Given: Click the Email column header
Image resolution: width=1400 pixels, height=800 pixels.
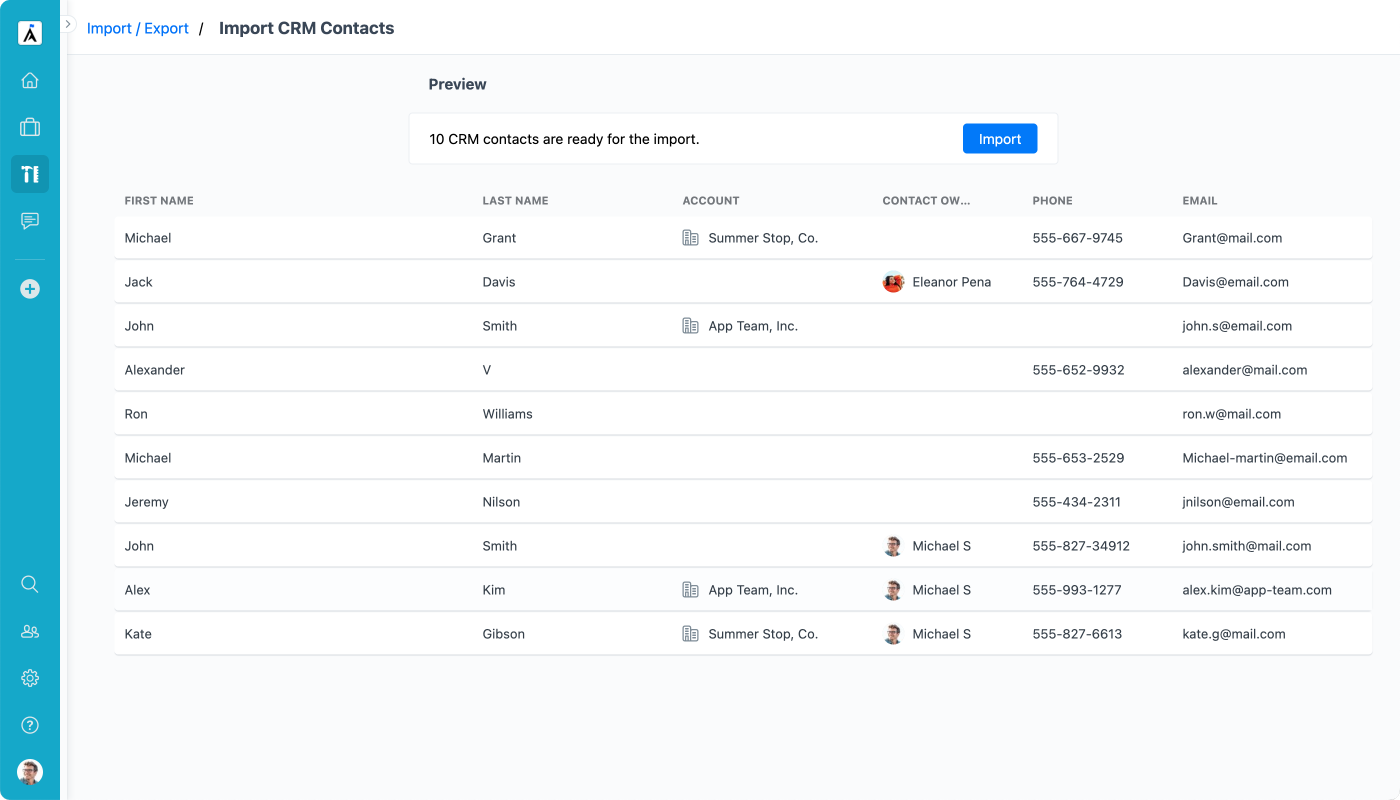Looking at the screenshot, I should click(1200, 201).
